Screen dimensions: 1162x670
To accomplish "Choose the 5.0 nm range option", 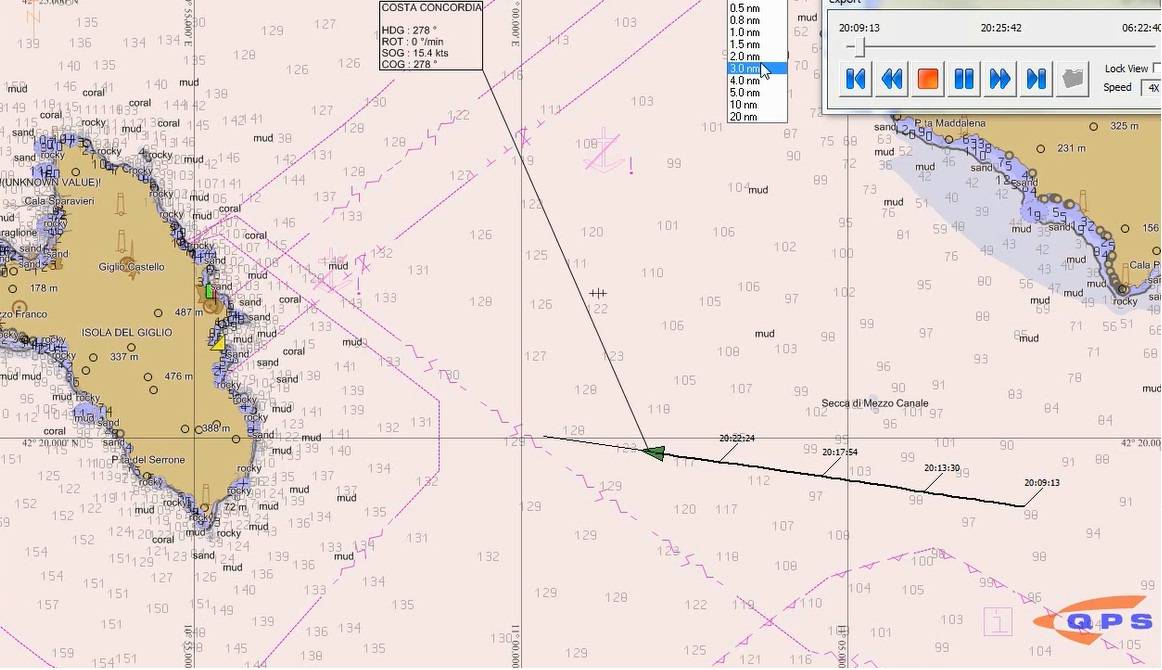I will pos(745,93).
